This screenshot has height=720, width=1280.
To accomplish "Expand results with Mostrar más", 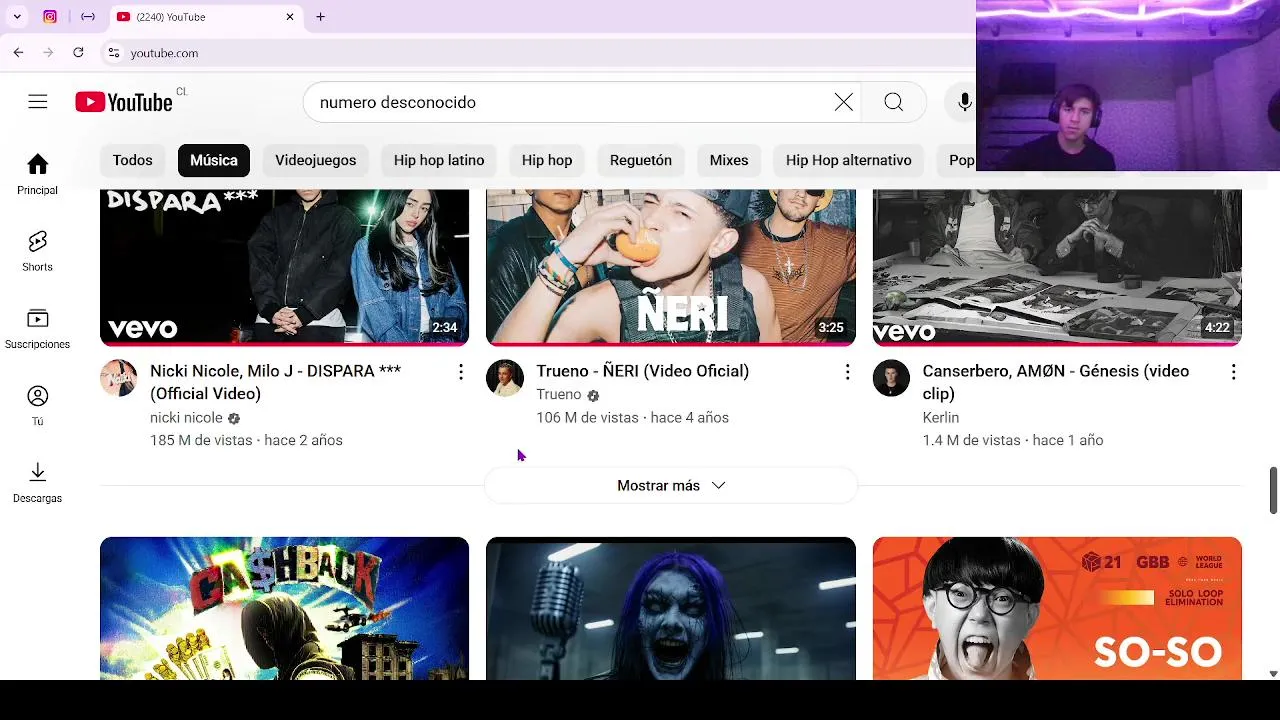I will [671, 486].
